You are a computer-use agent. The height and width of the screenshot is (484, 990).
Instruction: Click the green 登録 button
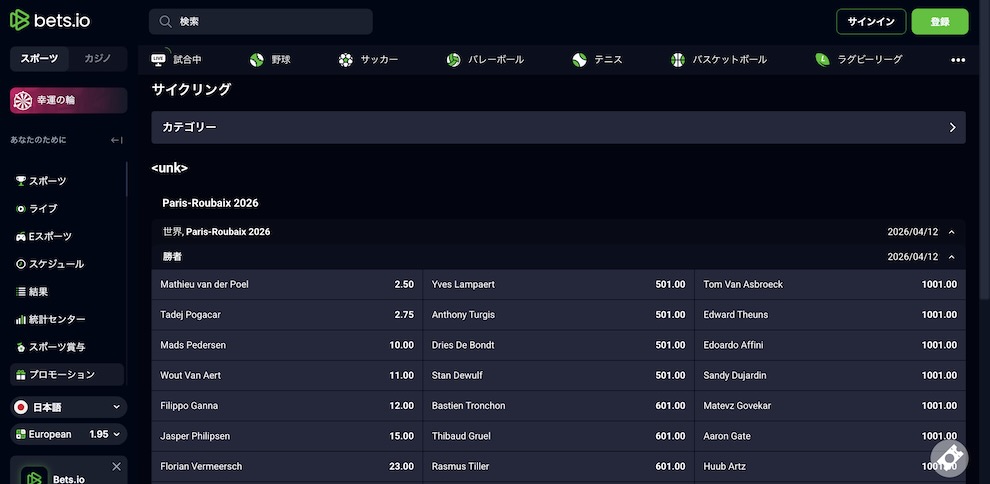[939, 21]
